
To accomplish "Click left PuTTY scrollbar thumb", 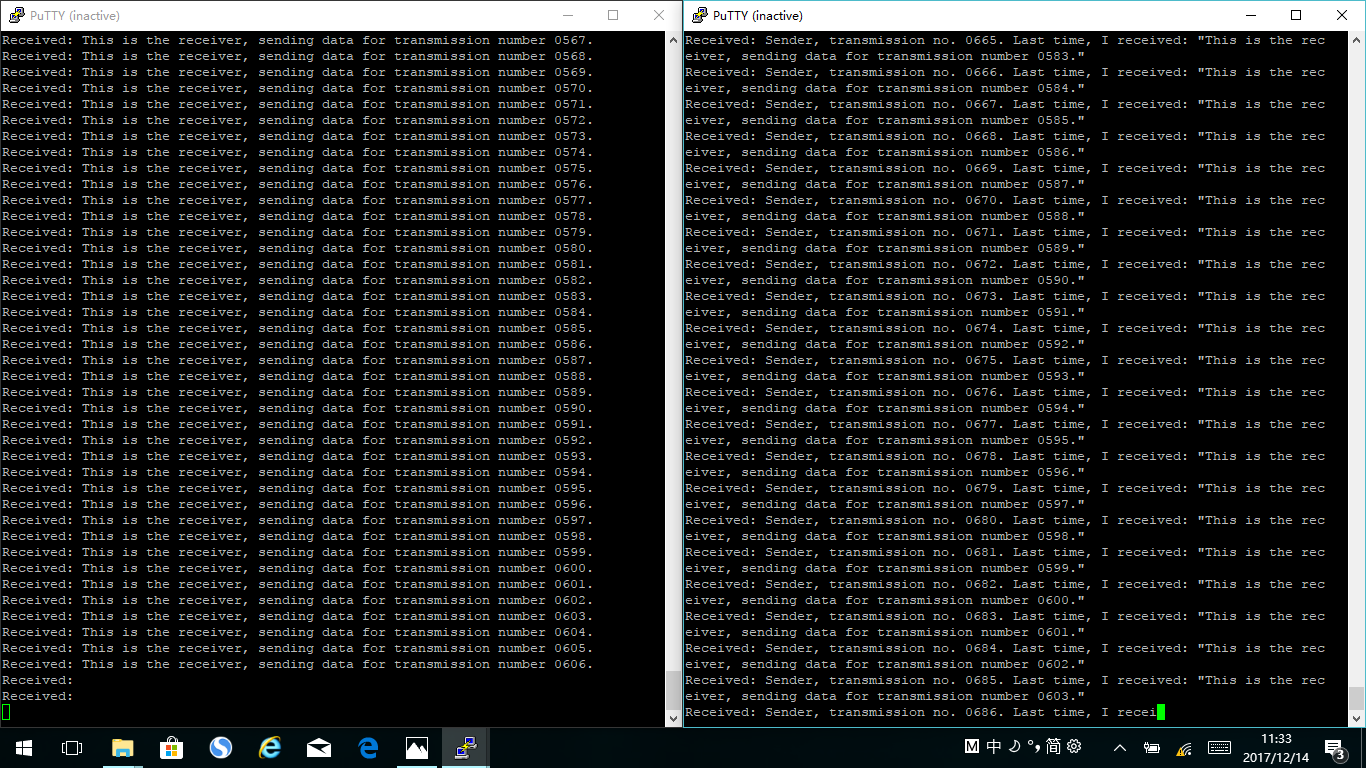I will [x=674, y=690].
